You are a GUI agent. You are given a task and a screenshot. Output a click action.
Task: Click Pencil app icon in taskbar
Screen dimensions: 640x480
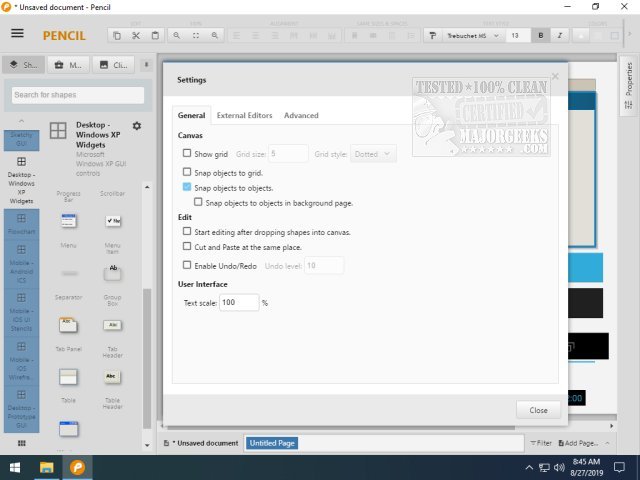tap(78, 467)
